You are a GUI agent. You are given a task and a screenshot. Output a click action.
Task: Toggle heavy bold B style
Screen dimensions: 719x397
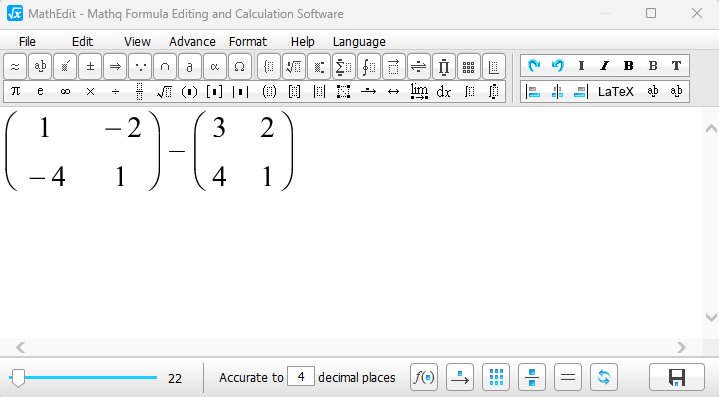629,66
